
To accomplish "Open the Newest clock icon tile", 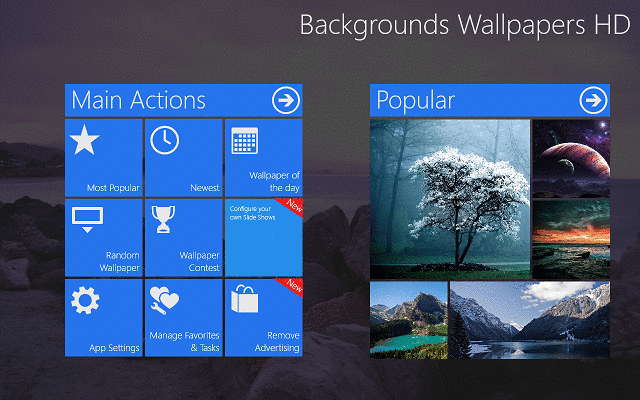I will coord(165,142).
